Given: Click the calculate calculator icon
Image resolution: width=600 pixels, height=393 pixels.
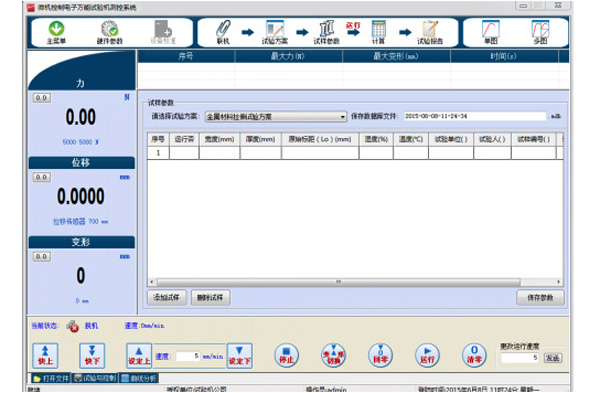Looking at the screenshot, I should (378, 29).
